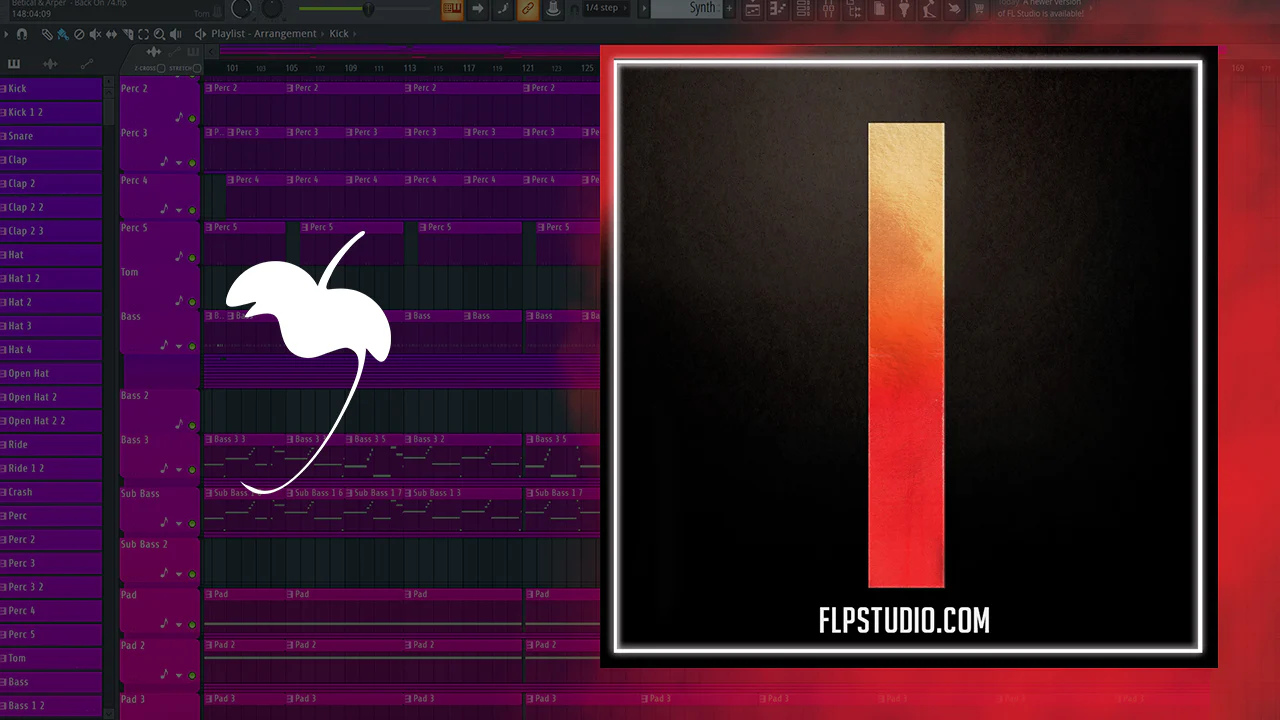Mute the Perc 2 track

coord(192,119)
